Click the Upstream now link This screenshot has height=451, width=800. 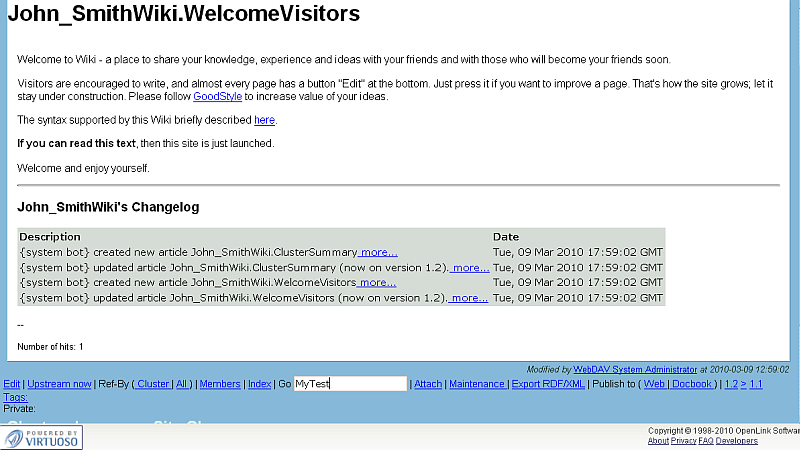click(x=59, y=384)
